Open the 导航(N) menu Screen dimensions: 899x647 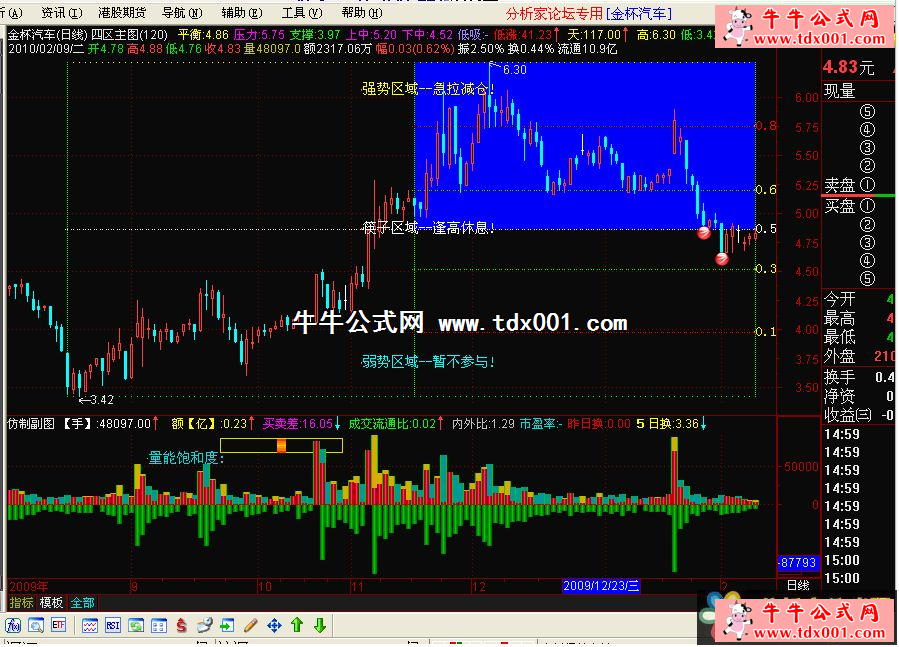click(182, 13)
